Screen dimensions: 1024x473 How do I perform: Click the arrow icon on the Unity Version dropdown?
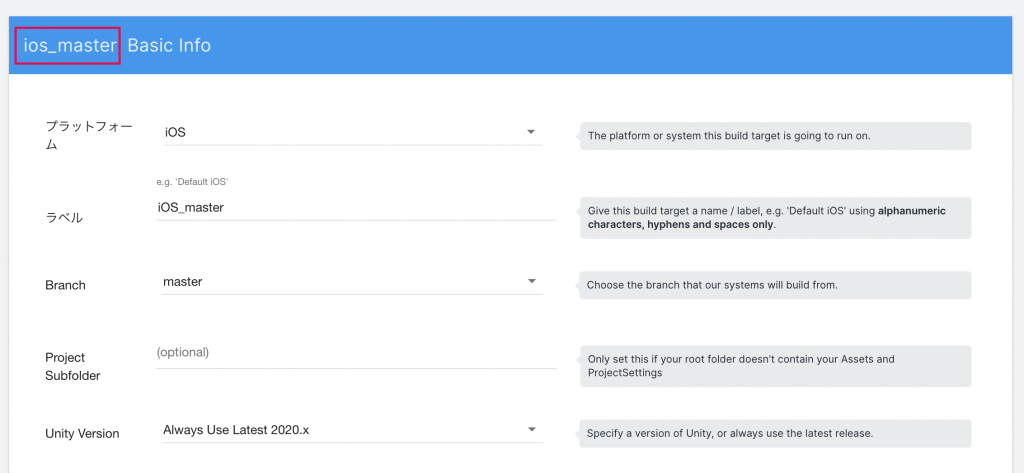(x=532, y=429)
